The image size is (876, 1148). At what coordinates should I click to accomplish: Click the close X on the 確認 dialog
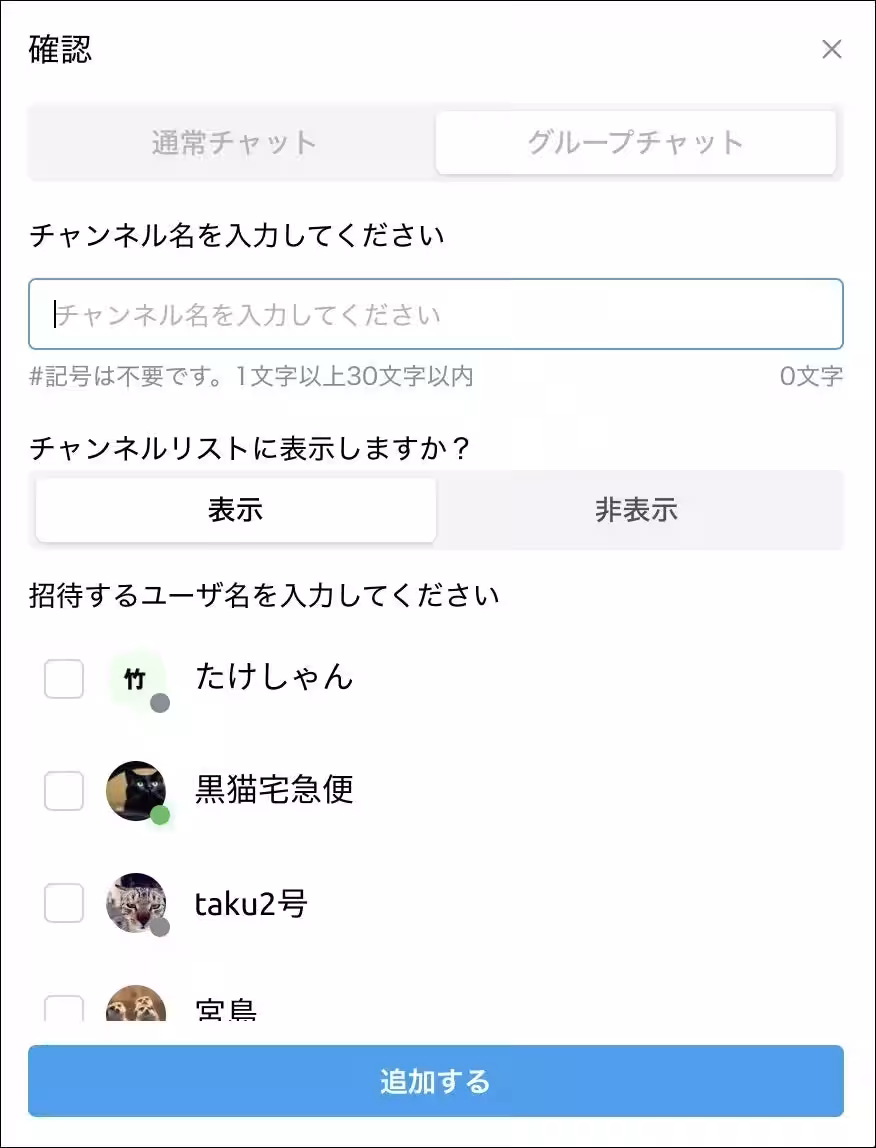[x=832, y=49]
